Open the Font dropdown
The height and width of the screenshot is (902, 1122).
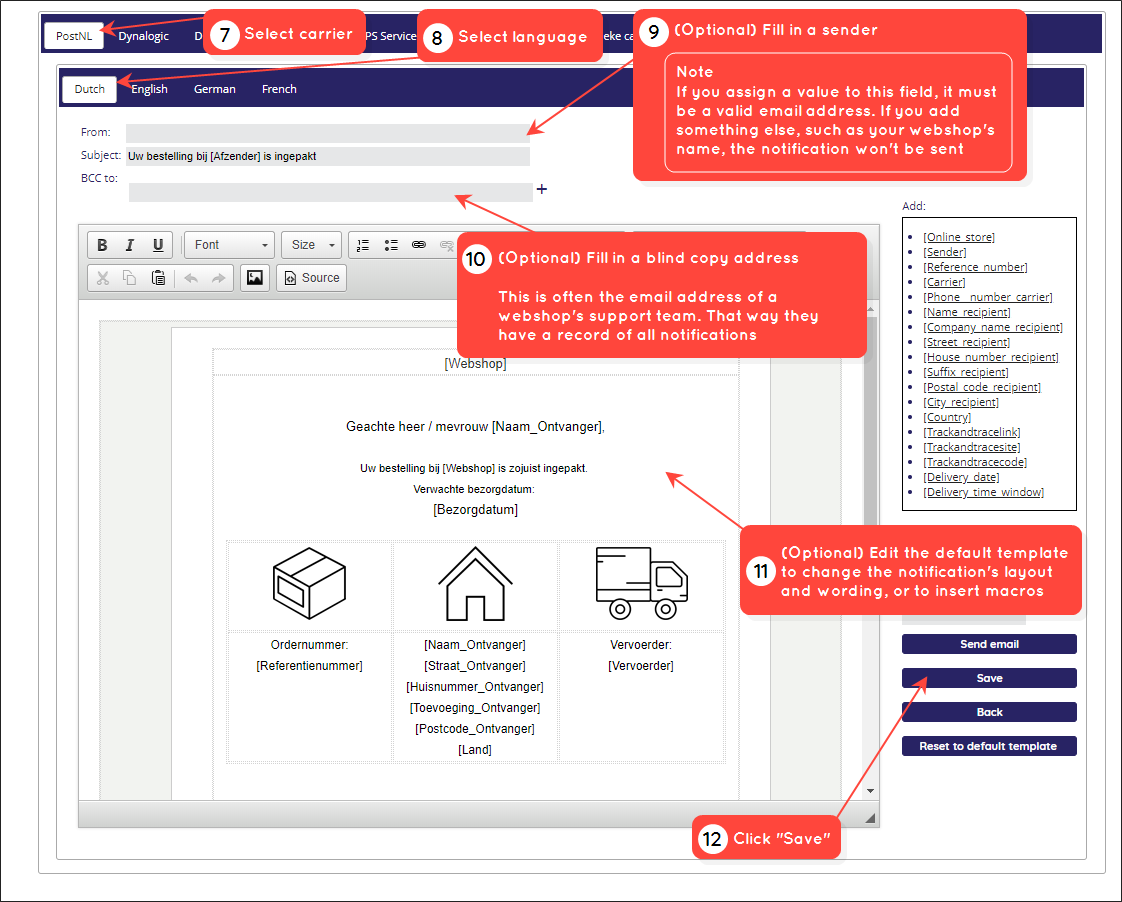click(229, 245)
